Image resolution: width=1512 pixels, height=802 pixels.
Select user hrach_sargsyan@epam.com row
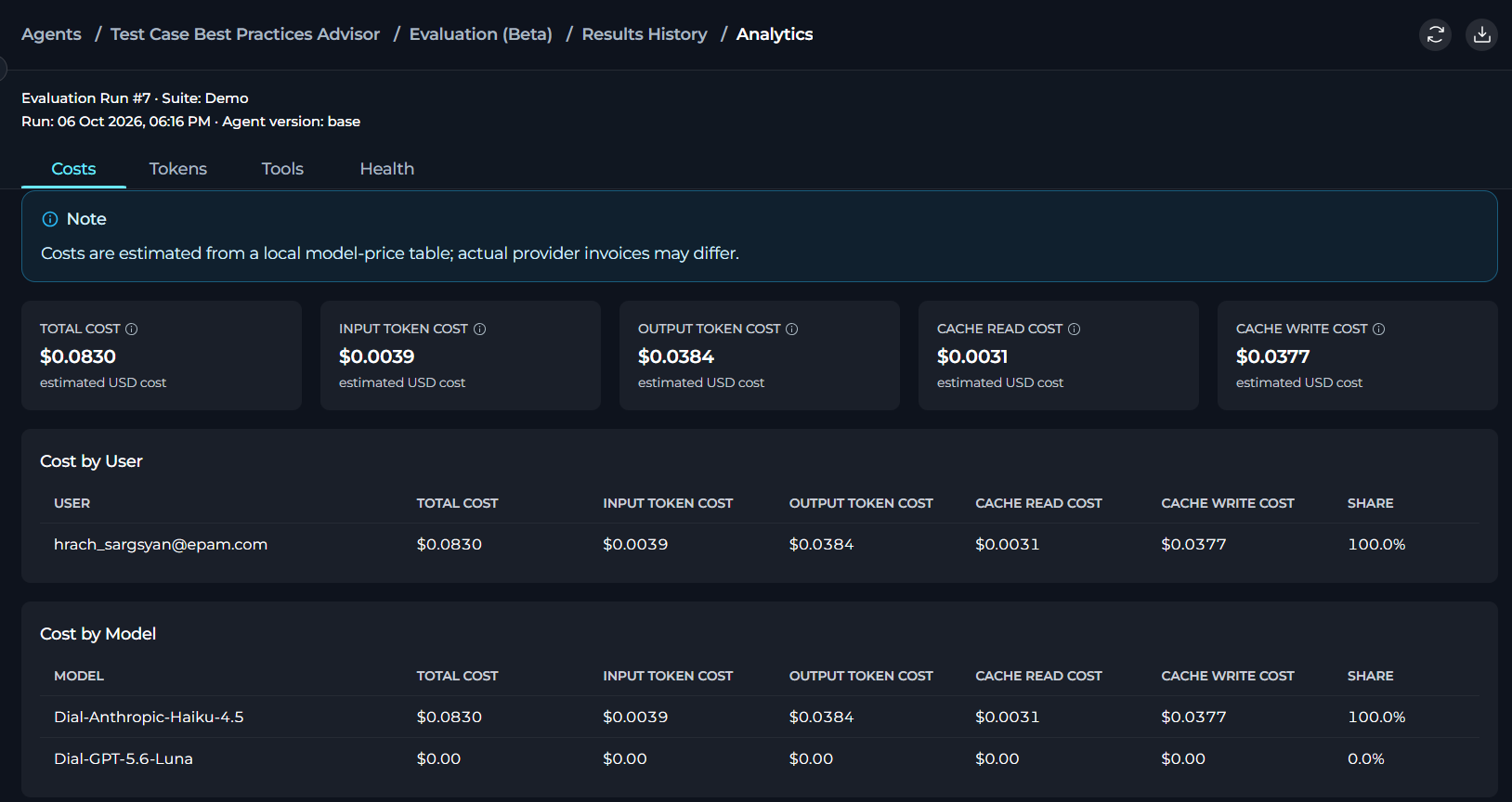759,544
